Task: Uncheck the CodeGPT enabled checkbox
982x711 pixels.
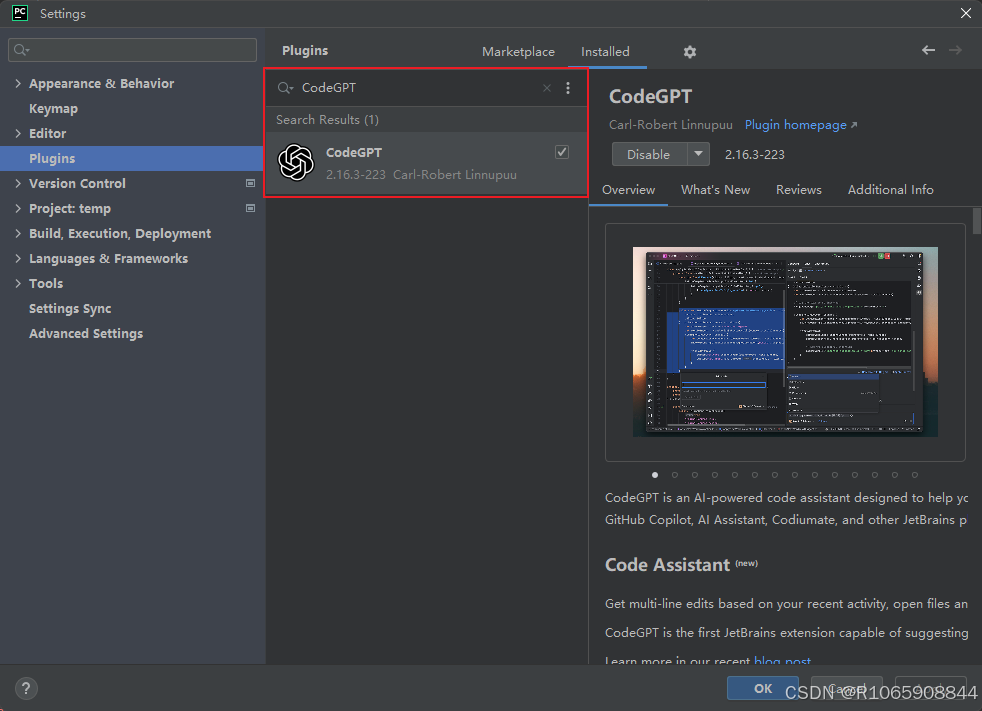Action: pos(562,152)
